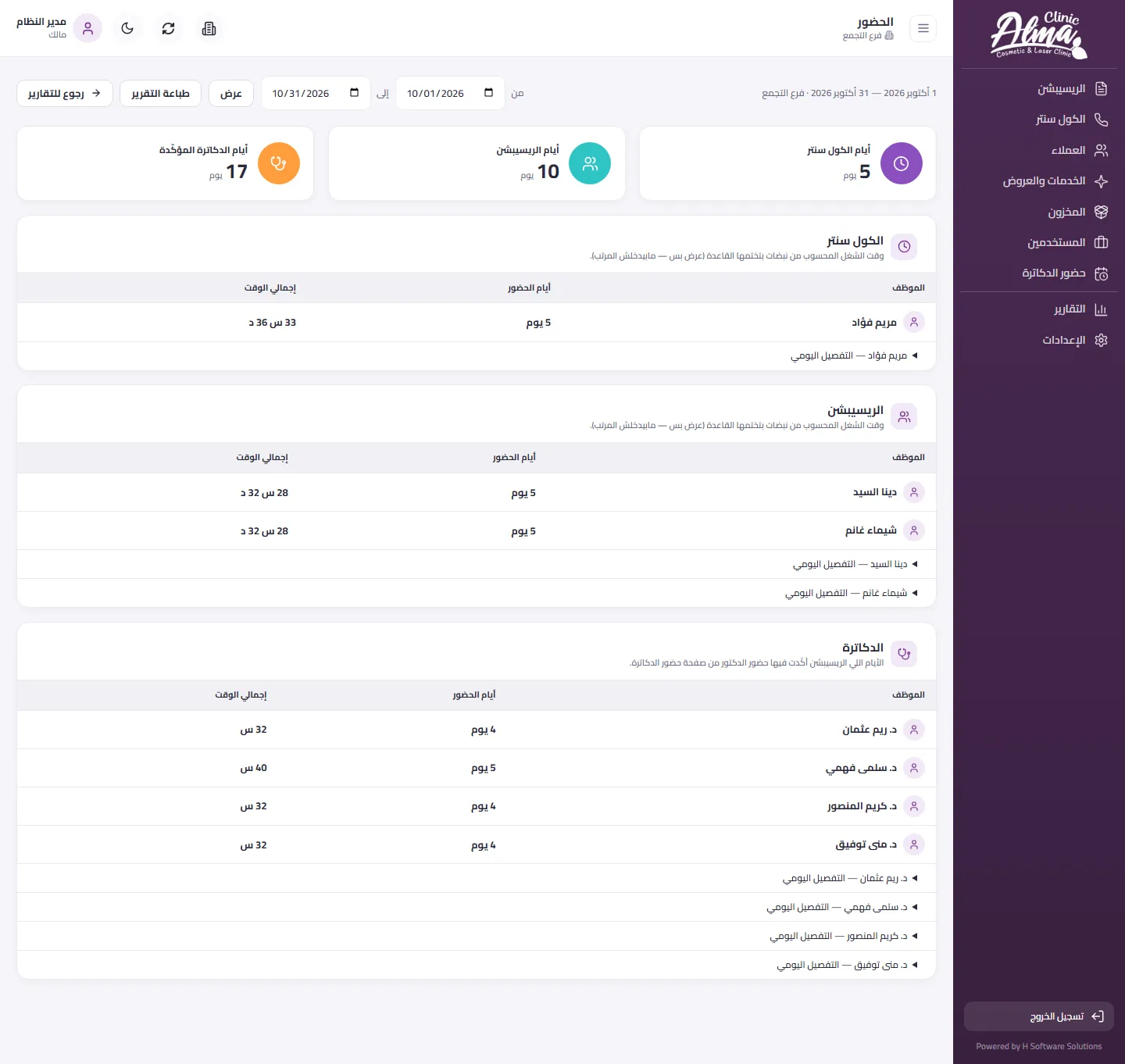Open the calendar picker for start date
This screenshot has height=1064, width=1125.
489,93
